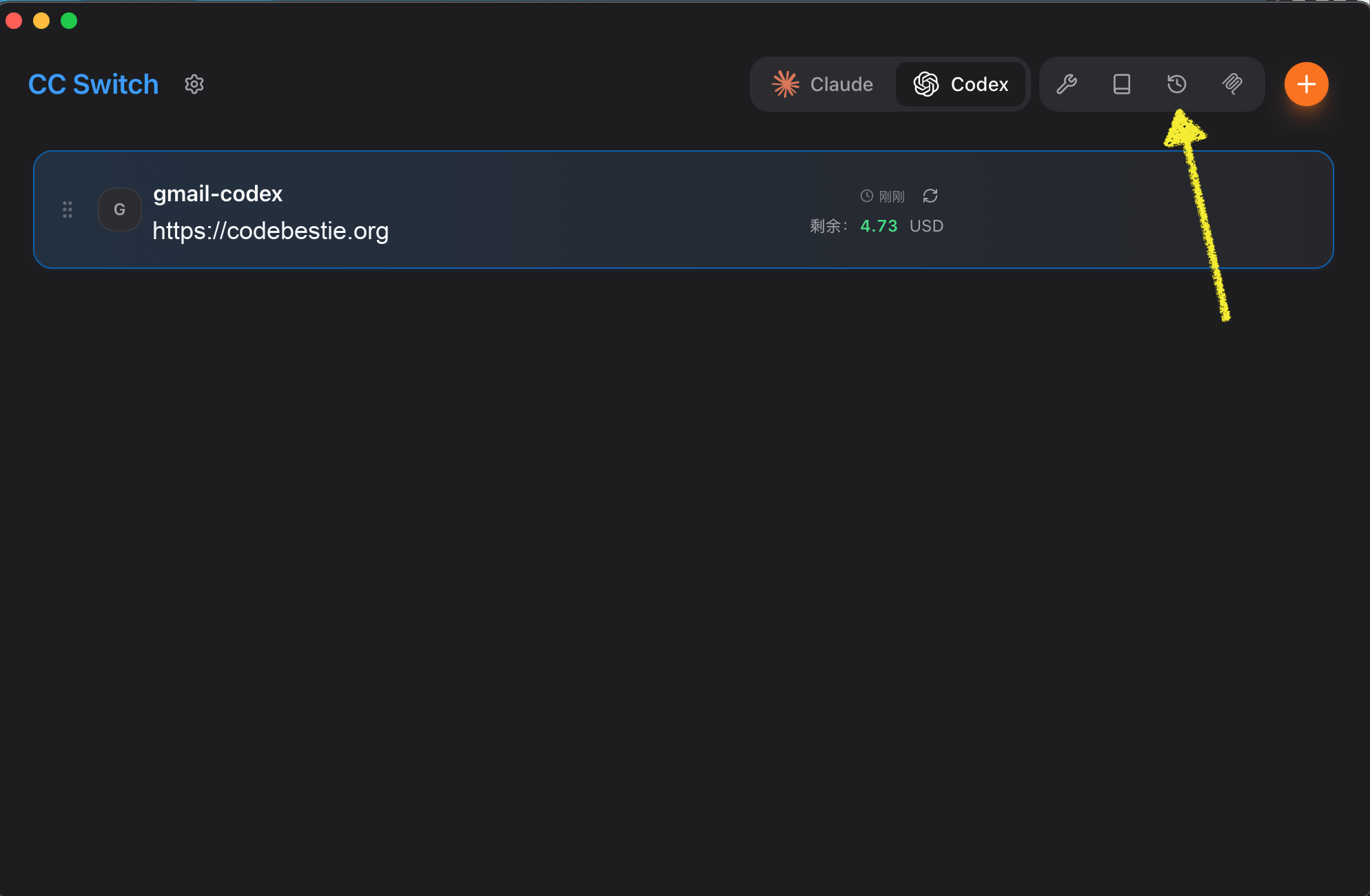Add a new provider with the orange plus button
This screenshot has height=896, width=1370.
pos(1307,84)
